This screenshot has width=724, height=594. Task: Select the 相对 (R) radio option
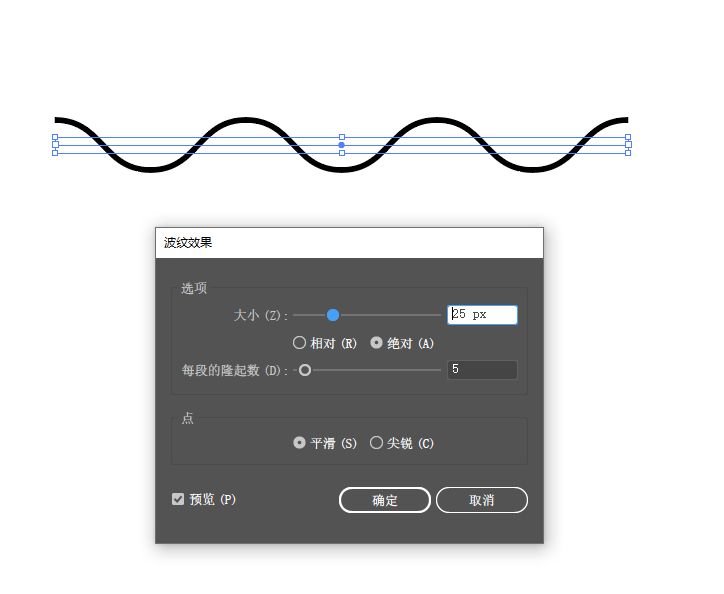click(325, 343)
